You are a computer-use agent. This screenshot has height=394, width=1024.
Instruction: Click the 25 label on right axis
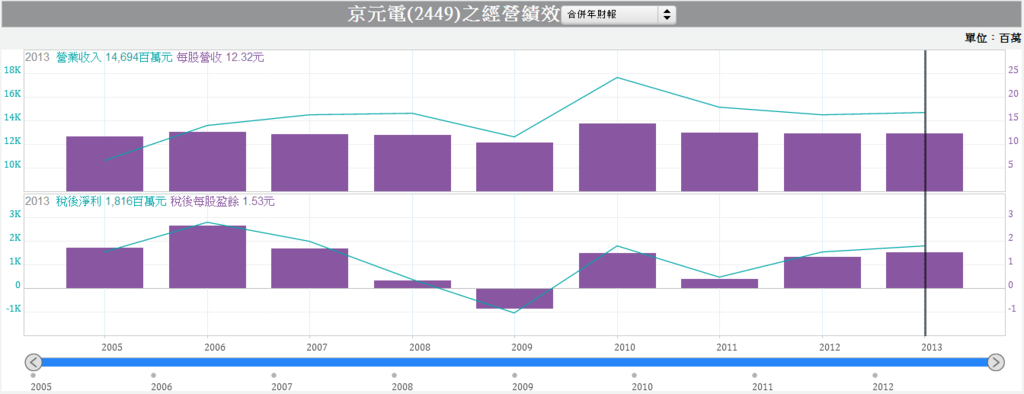tap(1014, 70)
